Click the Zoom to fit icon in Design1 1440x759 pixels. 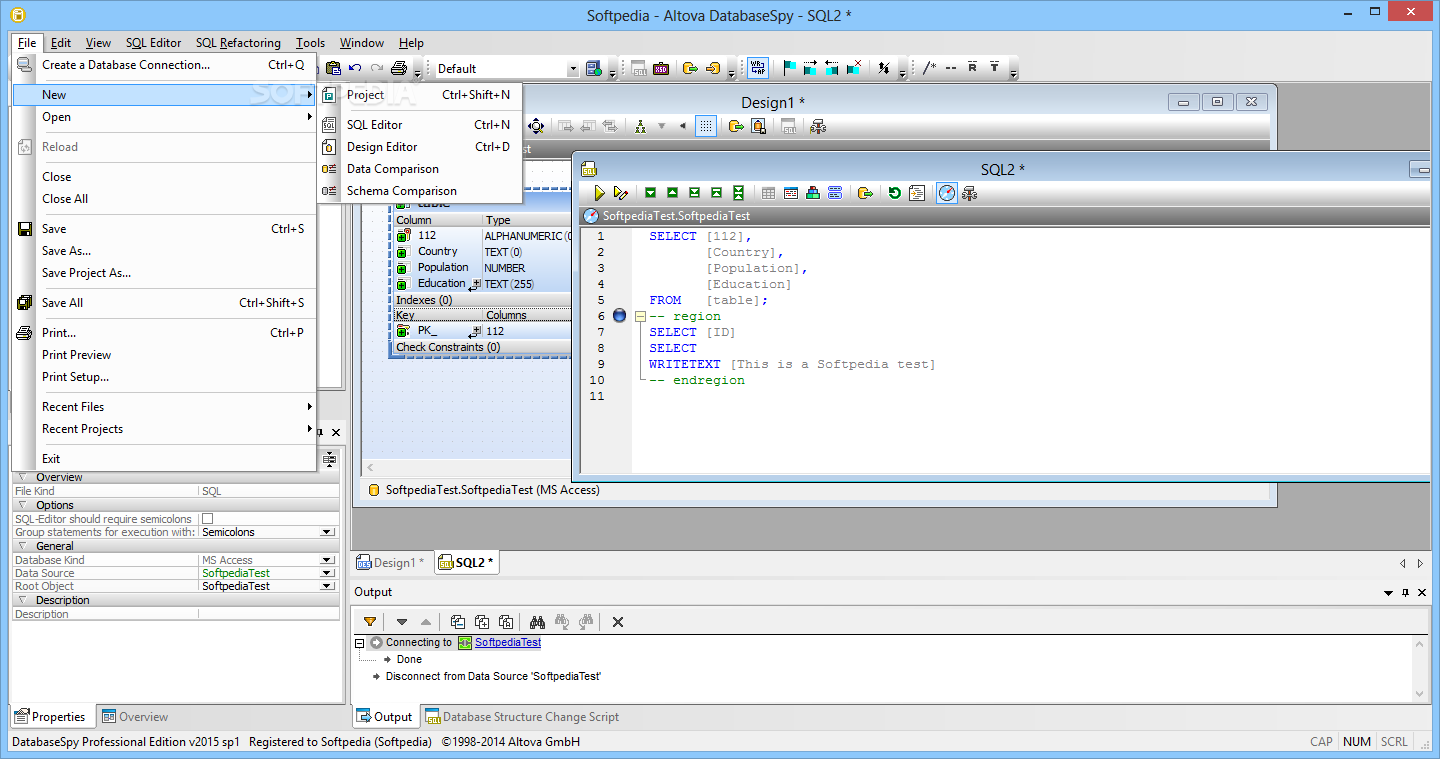(x=536, y=126)
